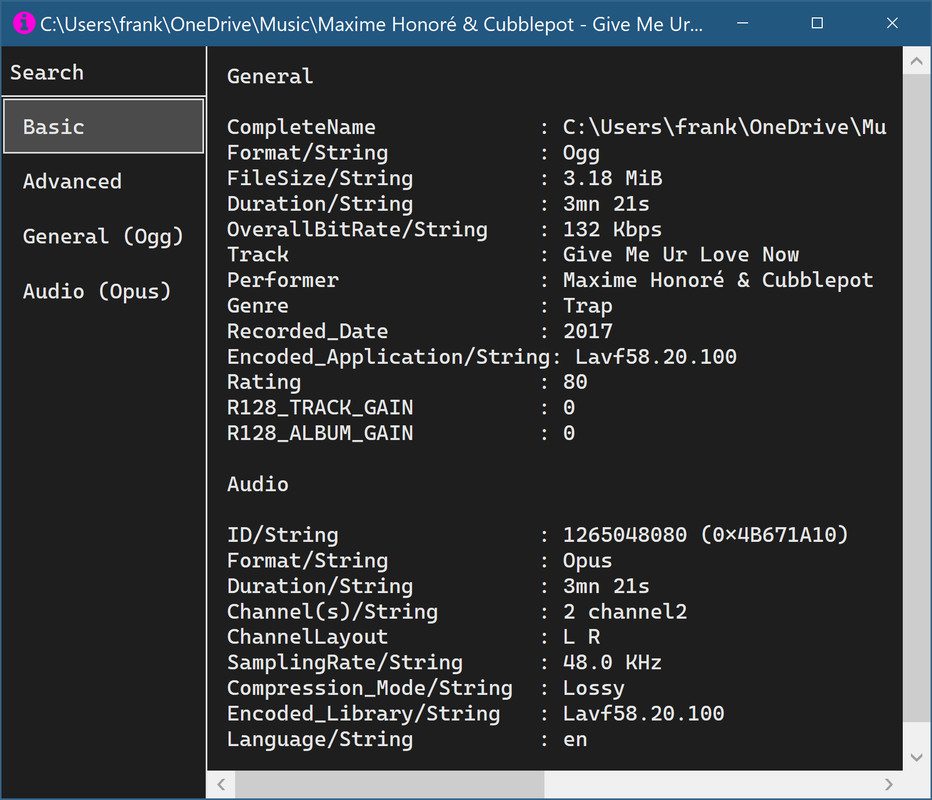Click the vertical scrollbar up arrow

coord(917,61)
